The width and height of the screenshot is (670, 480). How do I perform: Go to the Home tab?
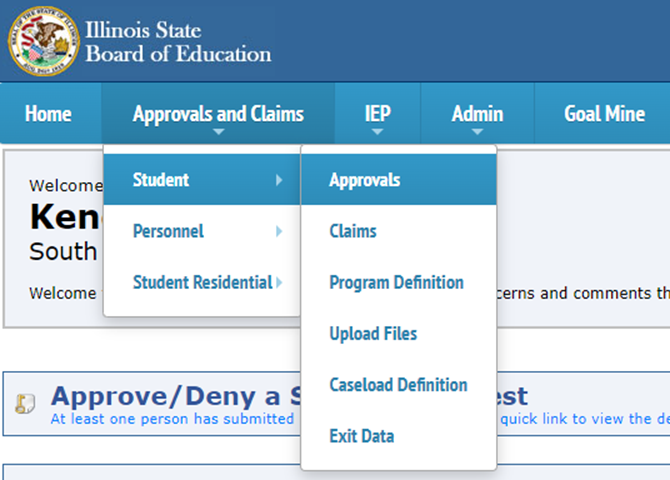pyautogui.click(x=48, y=114)
